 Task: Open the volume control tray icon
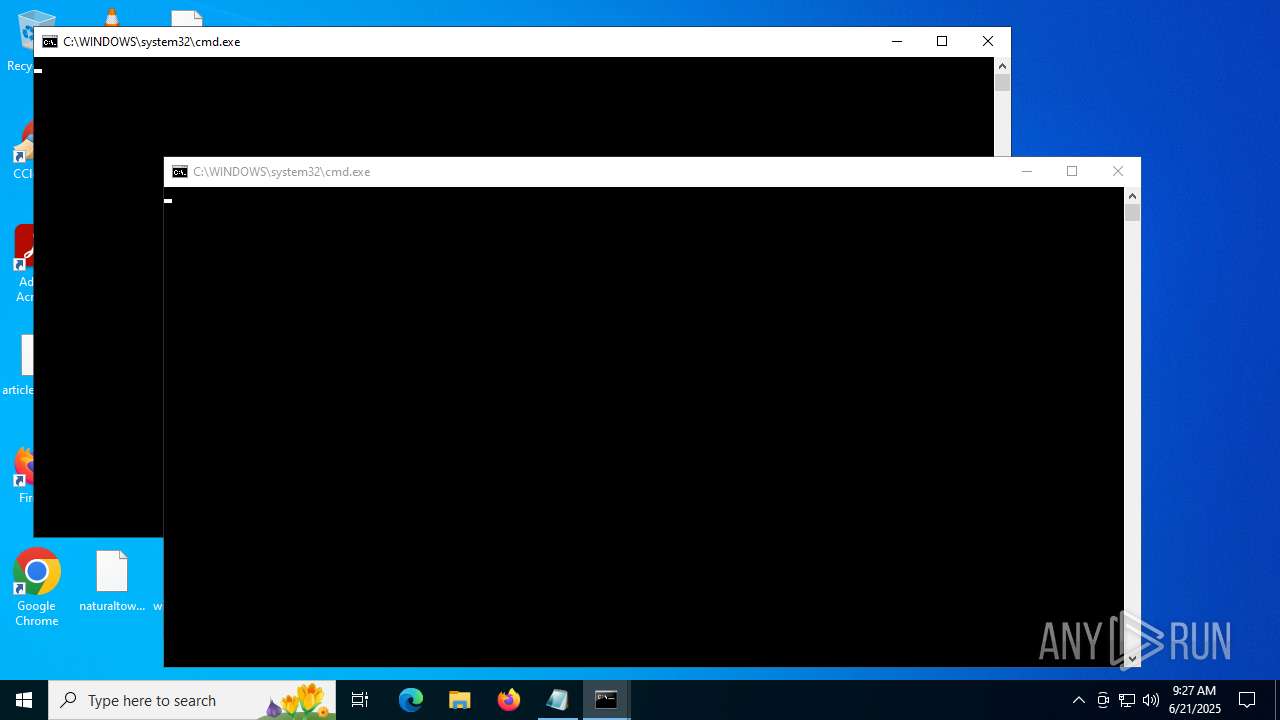coord(1151,700)
